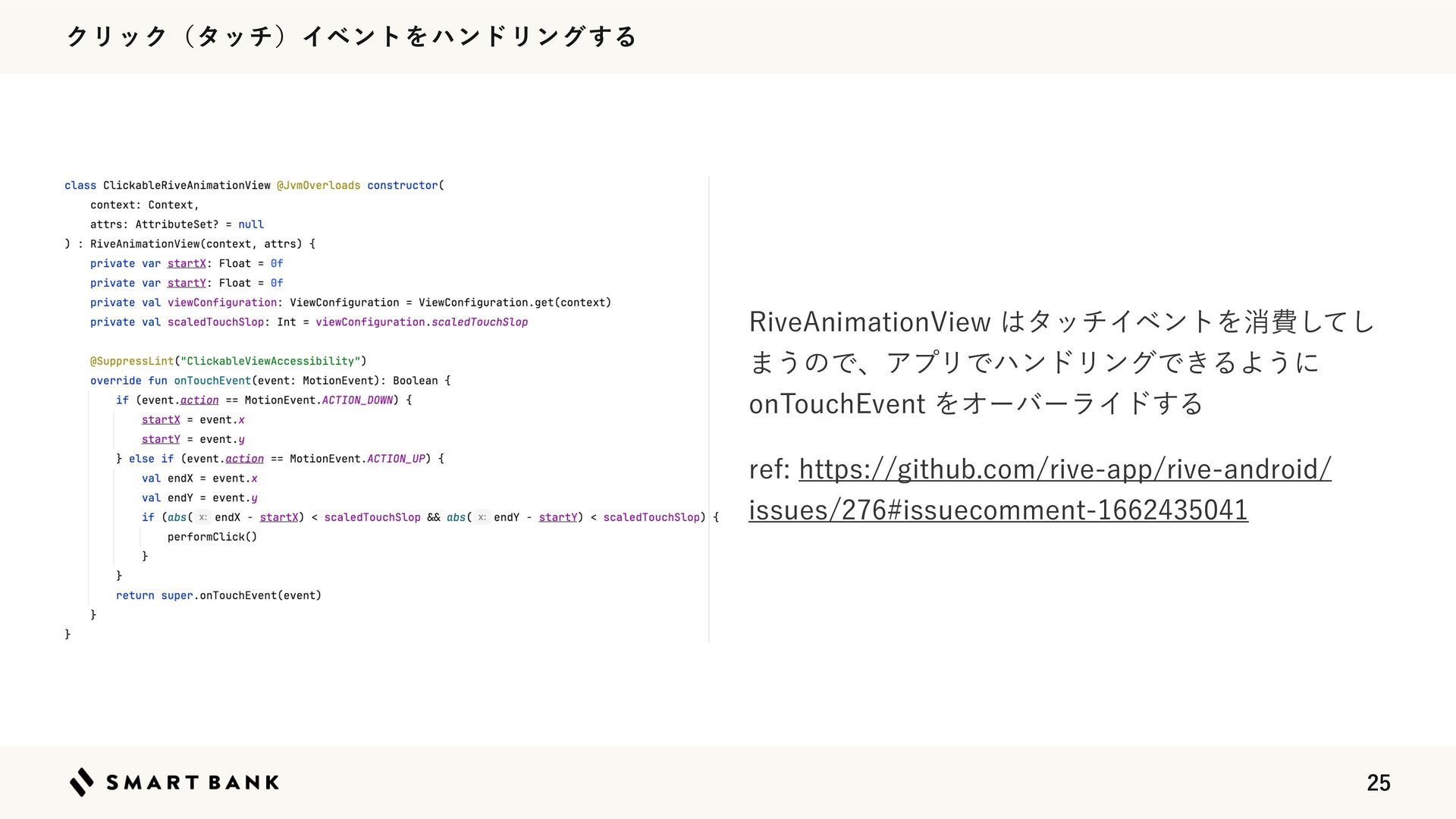The width and height of the screenshot is (1456, 819).
Task: Click the slide title クリック（タッチ）イベントをハンドリングする
Action: [x=351, y=36]
